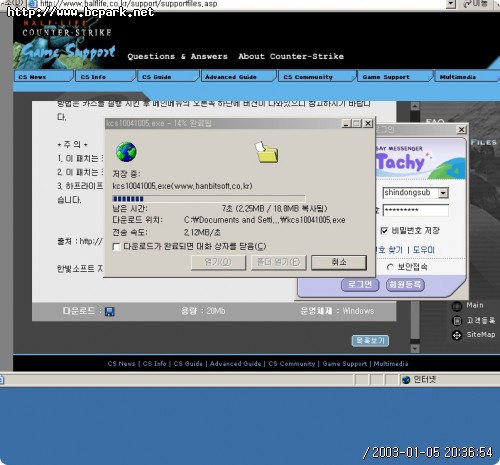This screenshot has width=500, height=465.
Task: Click the page scrollbar down arrow
Action: (415, 349)
